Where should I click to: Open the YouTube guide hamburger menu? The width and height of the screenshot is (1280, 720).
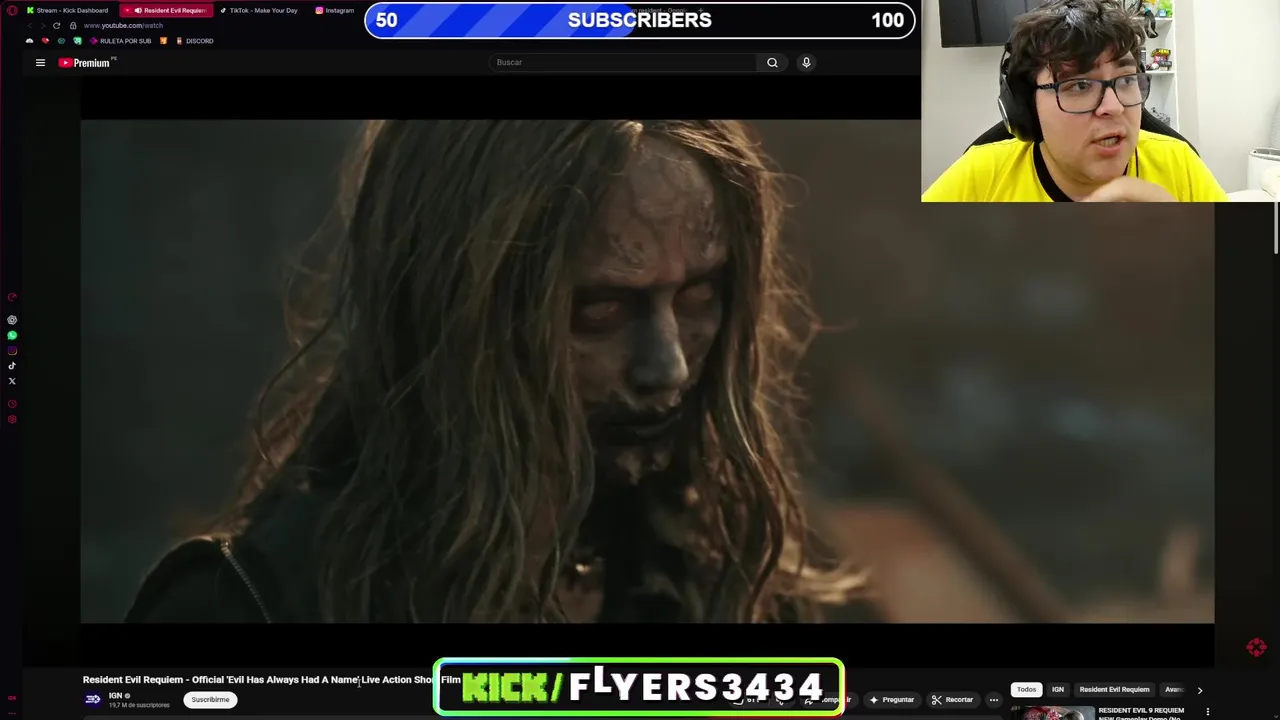pos(40,62)
